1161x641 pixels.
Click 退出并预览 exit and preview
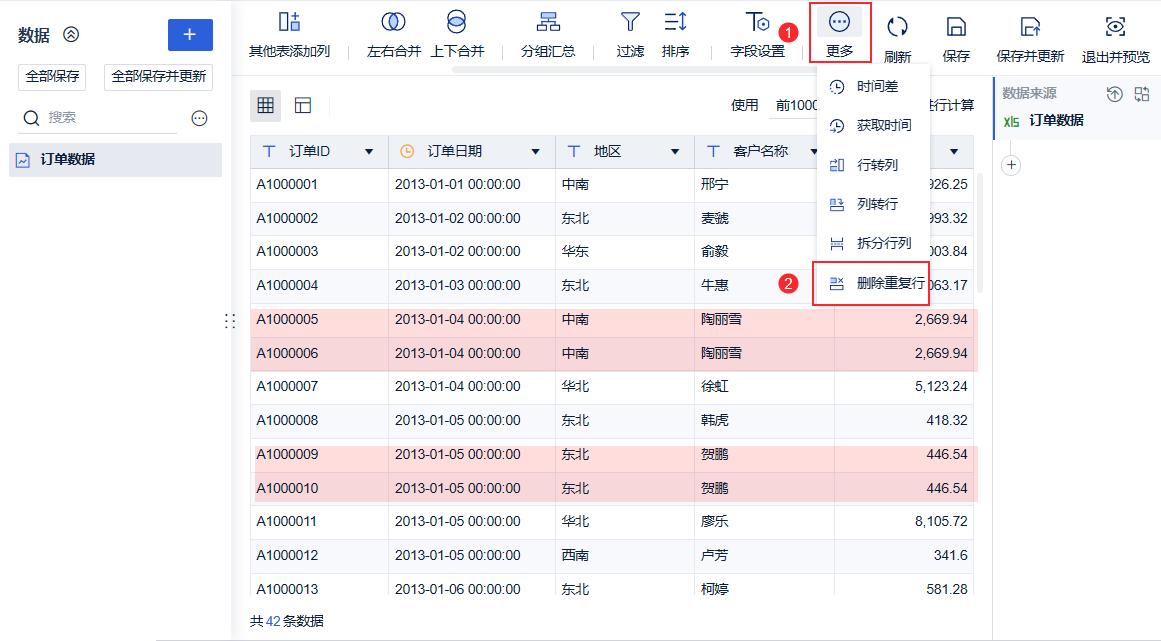(1115, 38)
